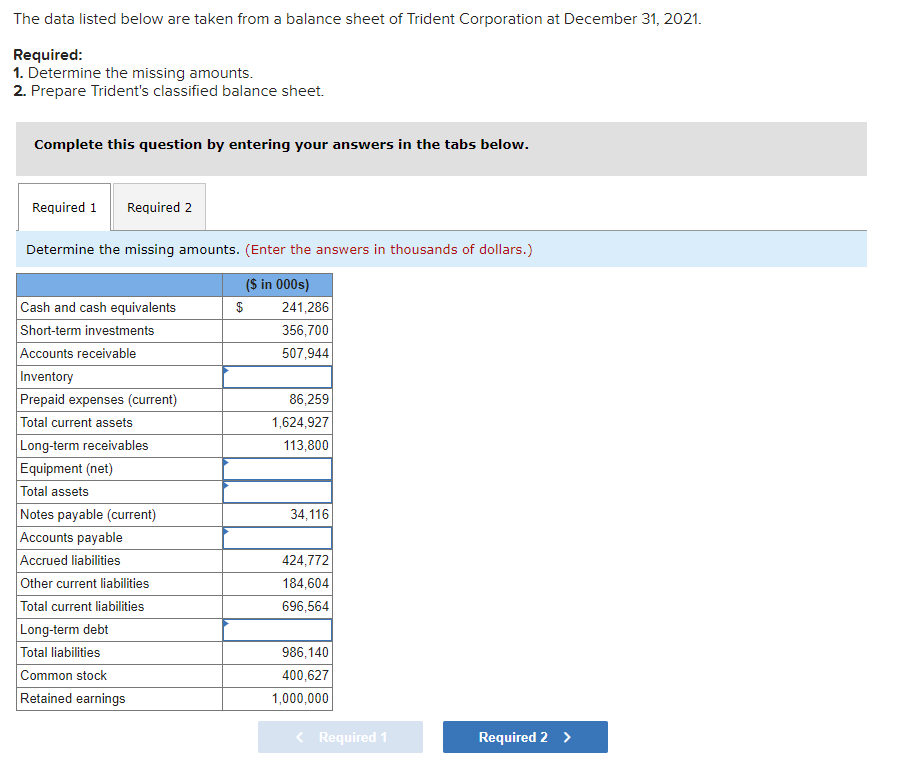The height and width of the screenshot is (768, 912).
Task: Switch to the Required 2 tab
Action: coord(159,207)
